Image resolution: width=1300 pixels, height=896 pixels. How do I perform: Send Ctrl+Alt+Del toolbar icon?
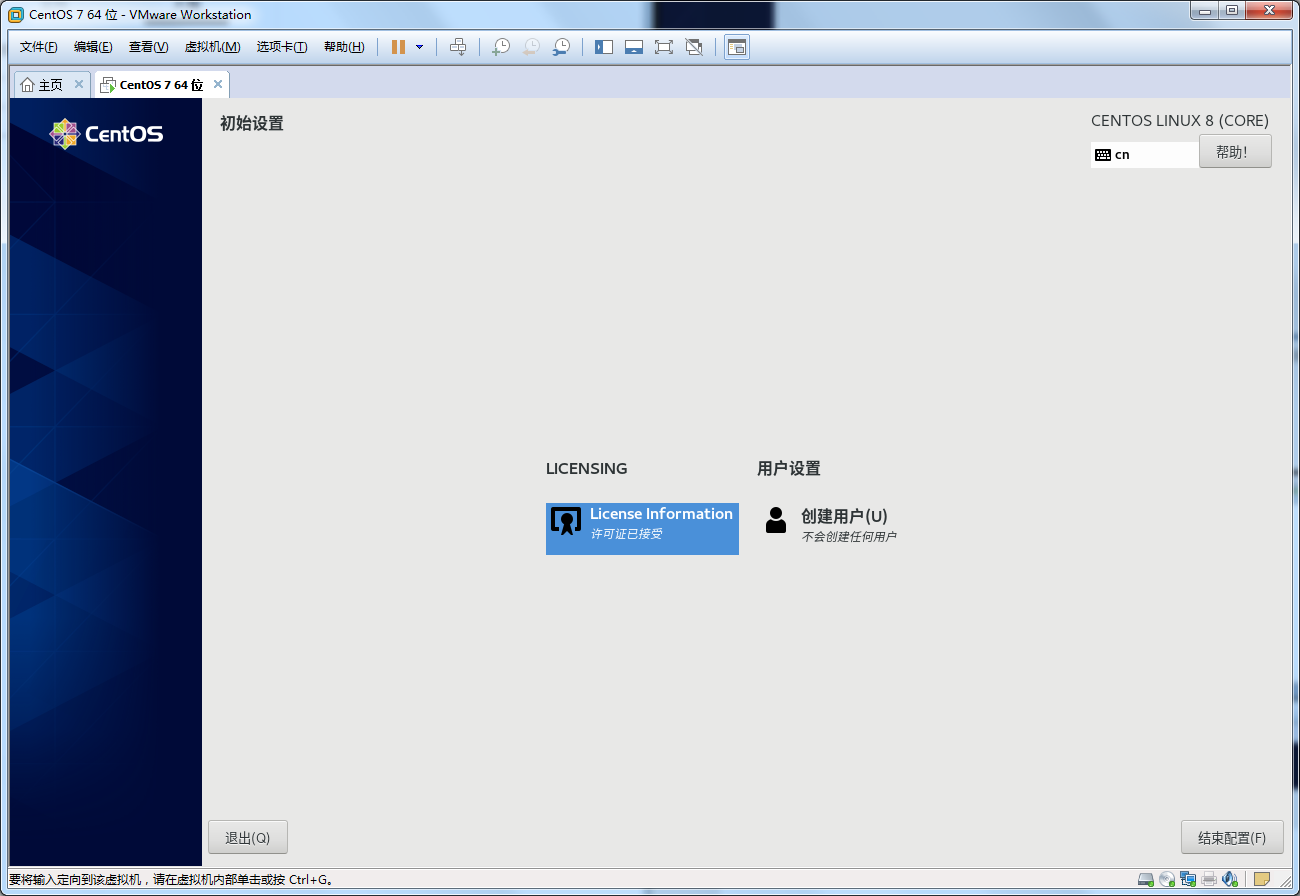(x=458, y=47)
